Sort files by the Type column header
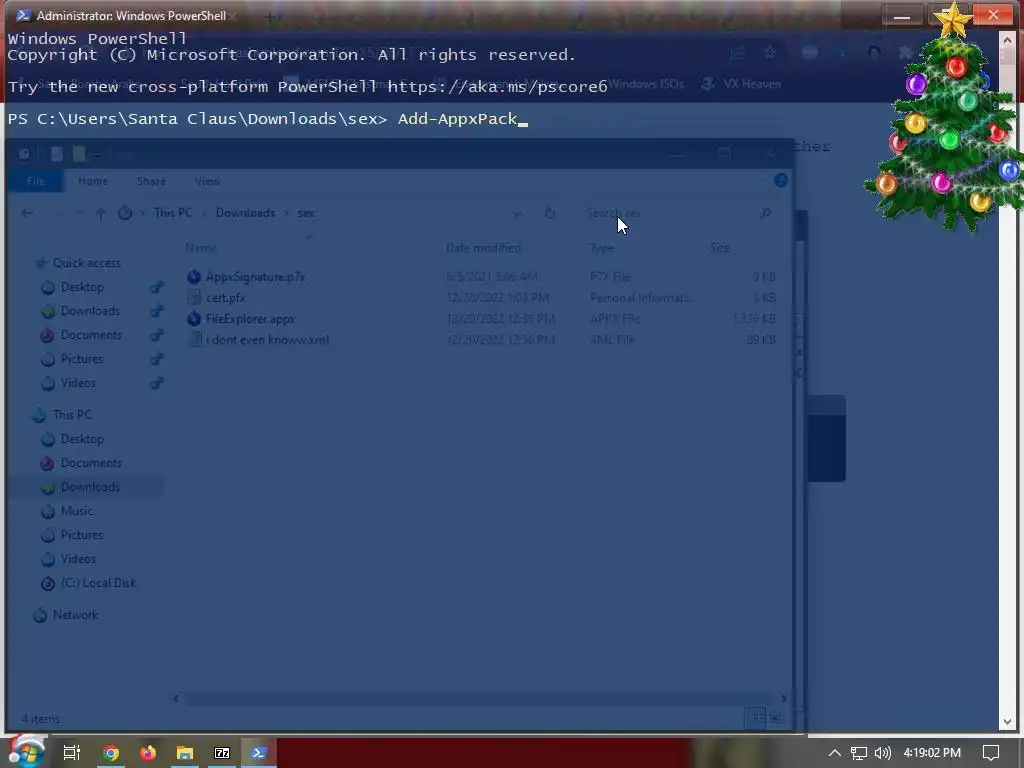The width and height of the screenshot is (1024, 768). (x=602, y=248)
